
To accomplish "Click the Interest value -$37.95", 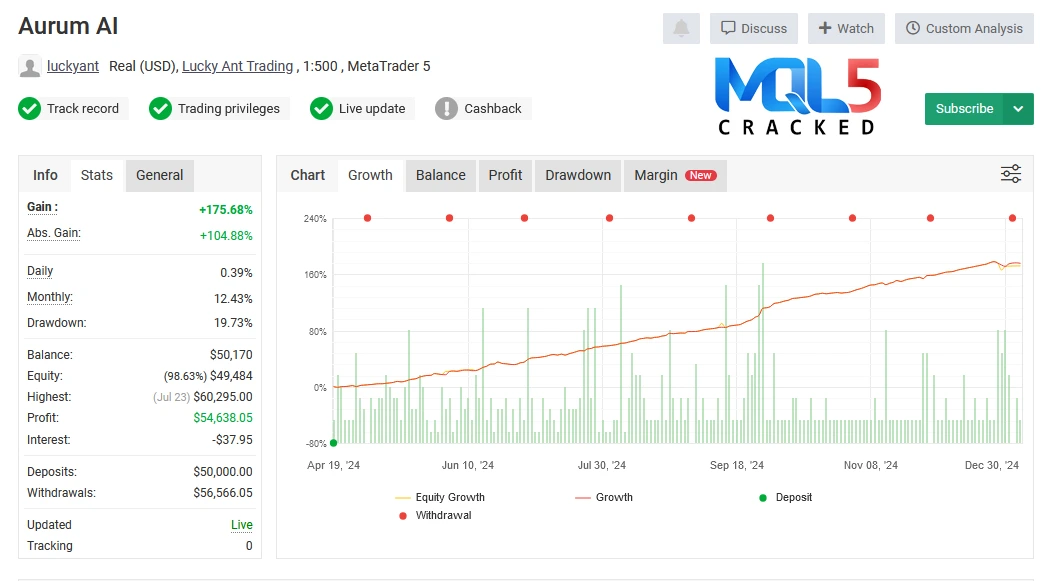I will click(x=232, y=440).
